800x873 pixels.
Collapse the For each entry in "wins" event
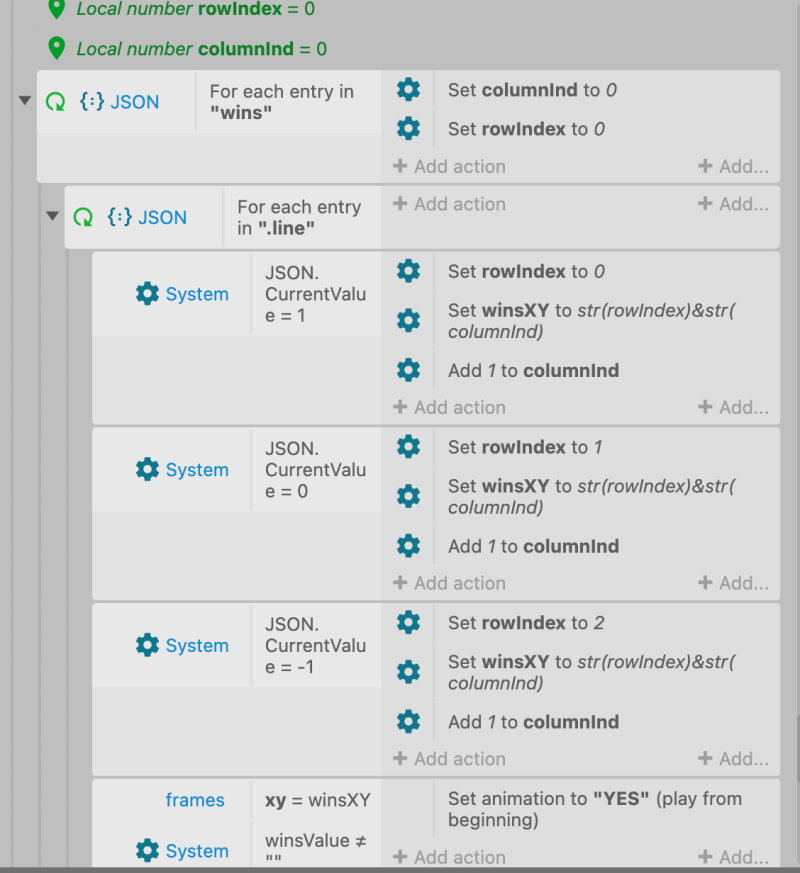[x=24, y=101]
